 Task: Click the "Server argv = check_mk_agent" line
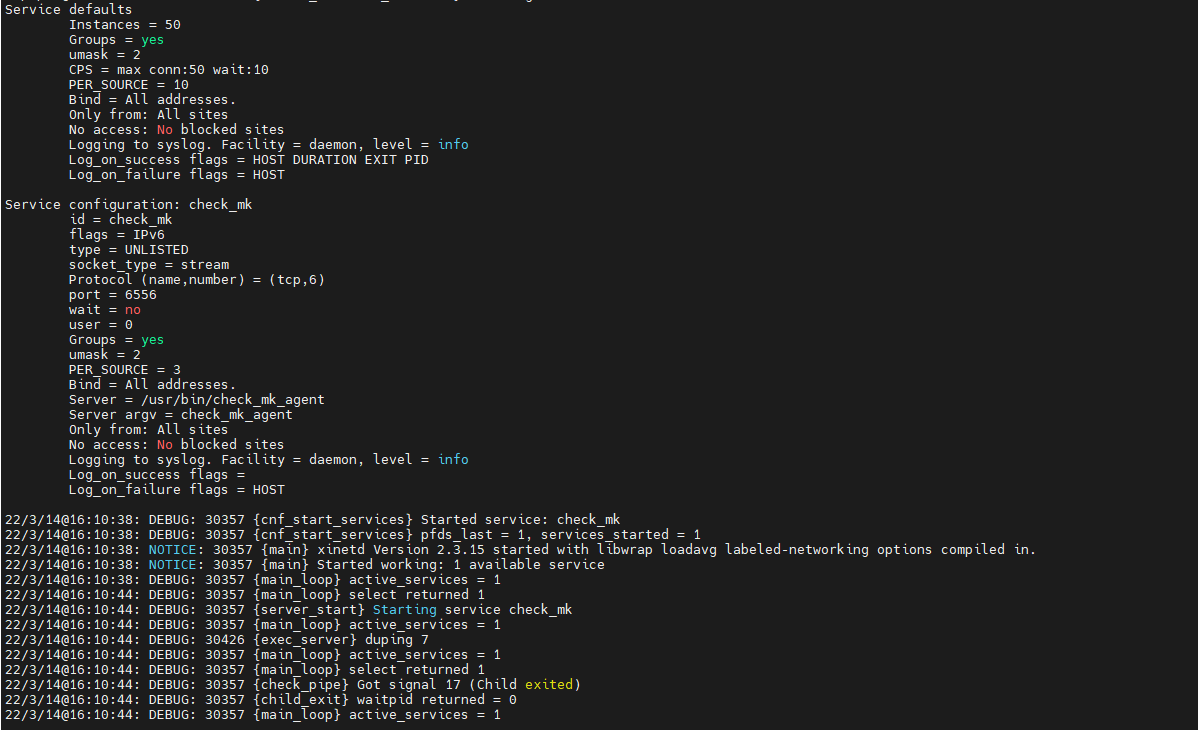180,414
